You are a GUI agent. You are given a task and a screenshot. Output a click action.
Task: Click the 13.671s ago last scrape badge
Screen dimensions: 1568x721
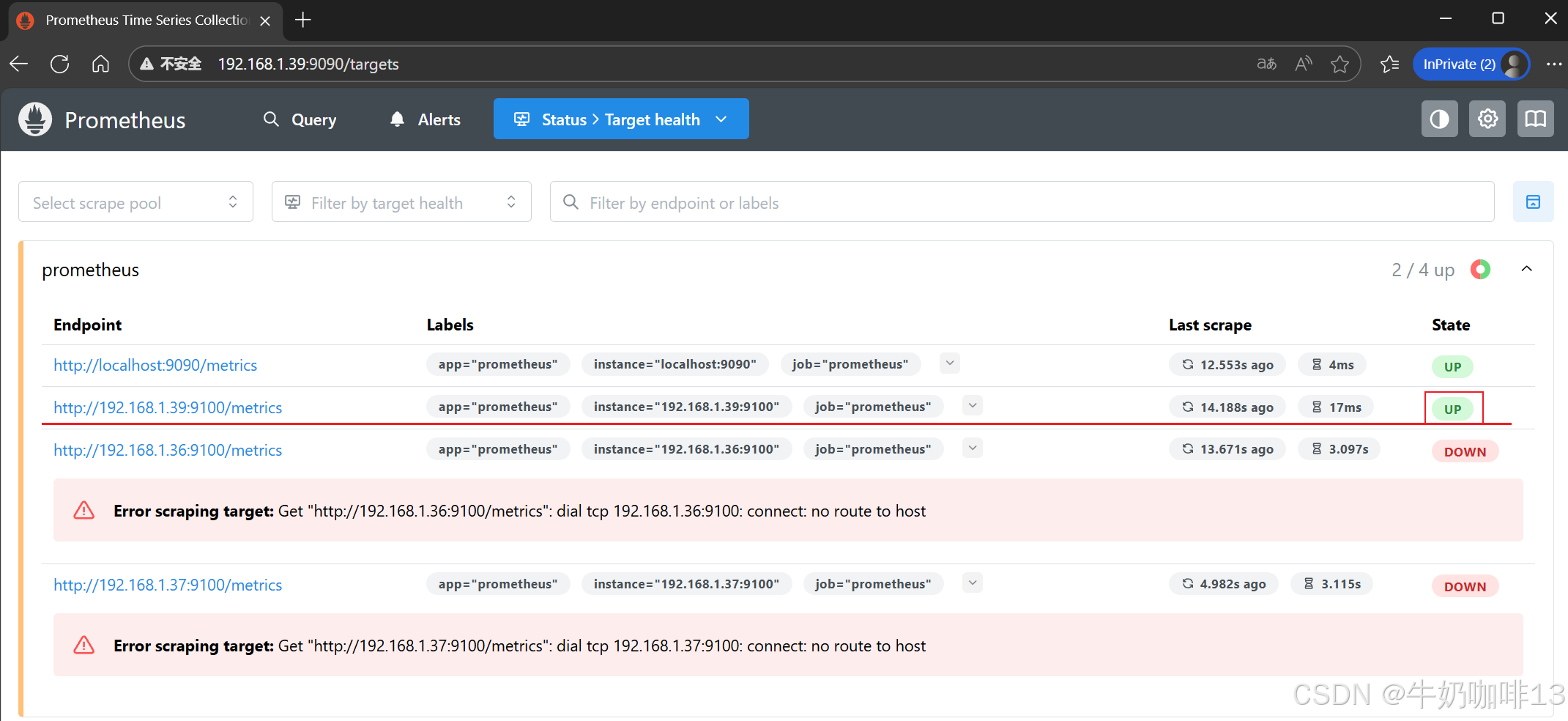[1227, 449]
